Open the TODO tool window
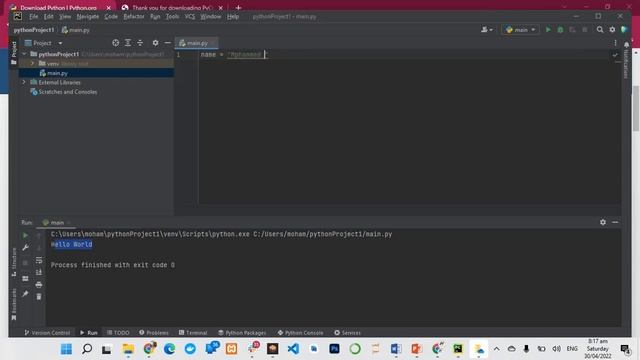Screen dimensions: 640x360 click(x=118, y=333)
